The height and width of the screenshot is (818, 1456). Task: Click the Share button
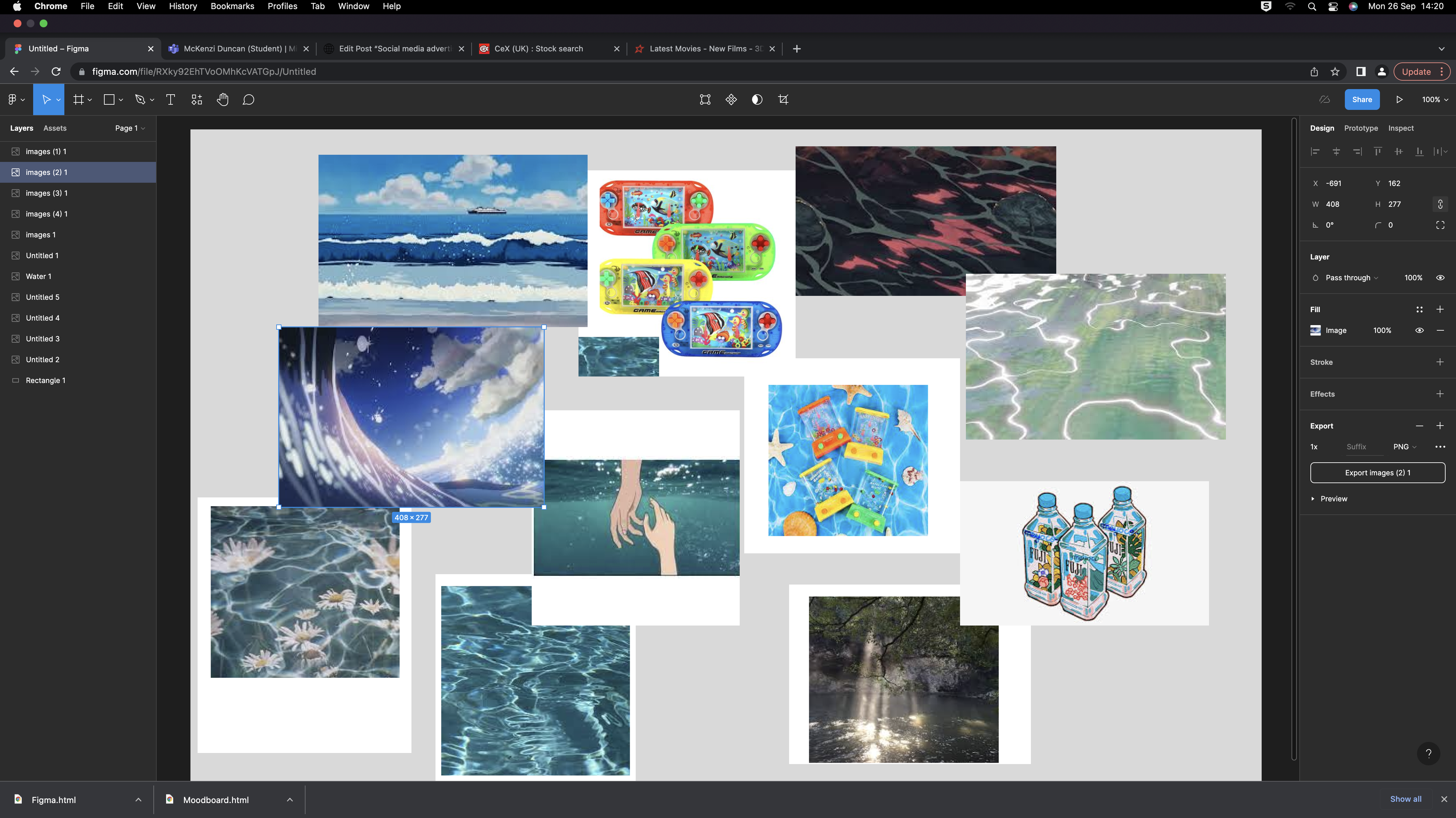tap(1362, 99)
